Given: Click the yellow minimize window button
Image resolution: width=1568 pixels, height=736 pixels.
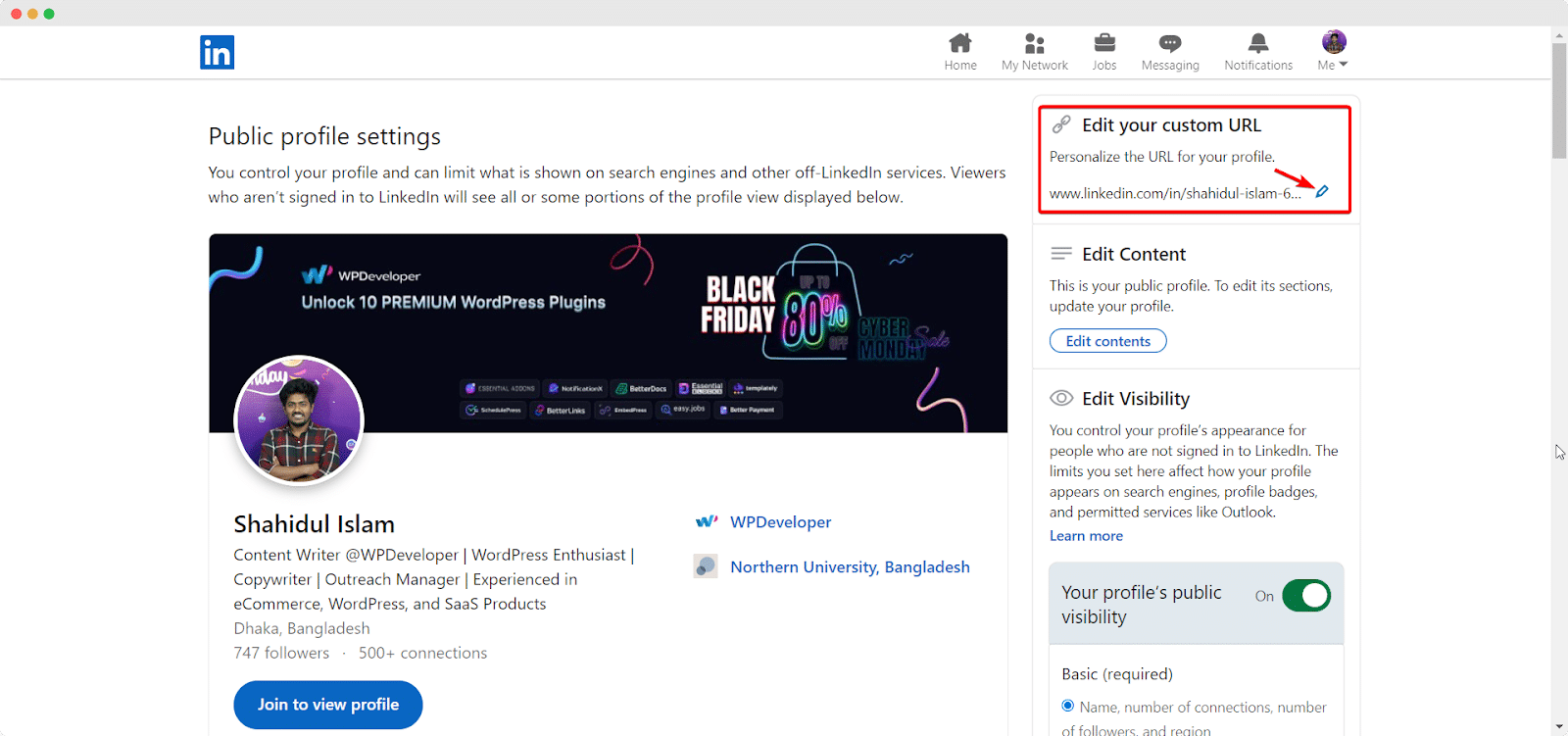Looking at the screenshot, I should pos(32,14).
